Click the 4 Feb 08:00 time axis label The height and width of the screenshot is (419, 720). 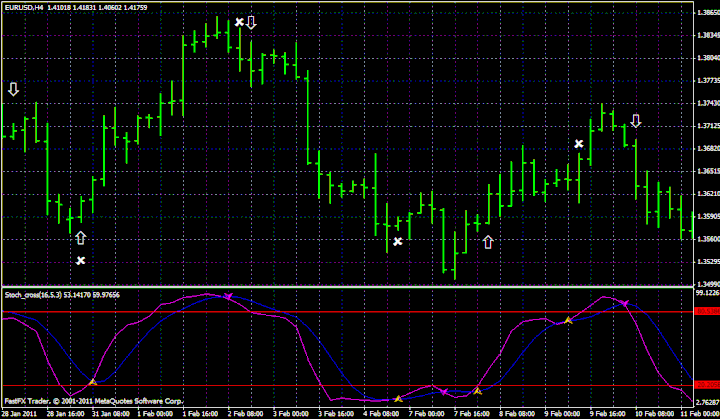click(x=381, y=413)
